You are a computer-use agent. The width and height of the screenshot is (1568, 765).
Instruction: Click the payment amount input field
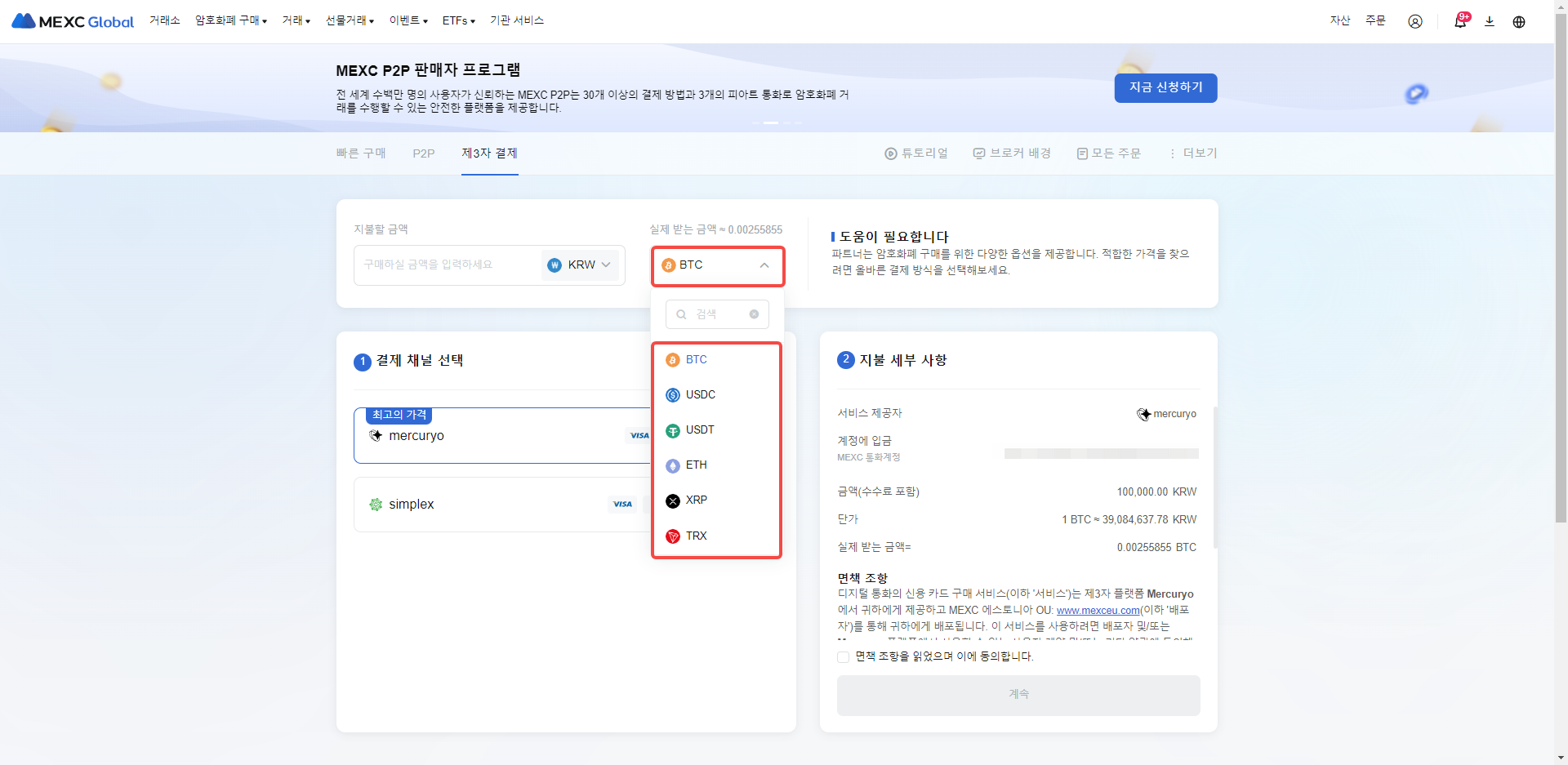click(445, 265)
